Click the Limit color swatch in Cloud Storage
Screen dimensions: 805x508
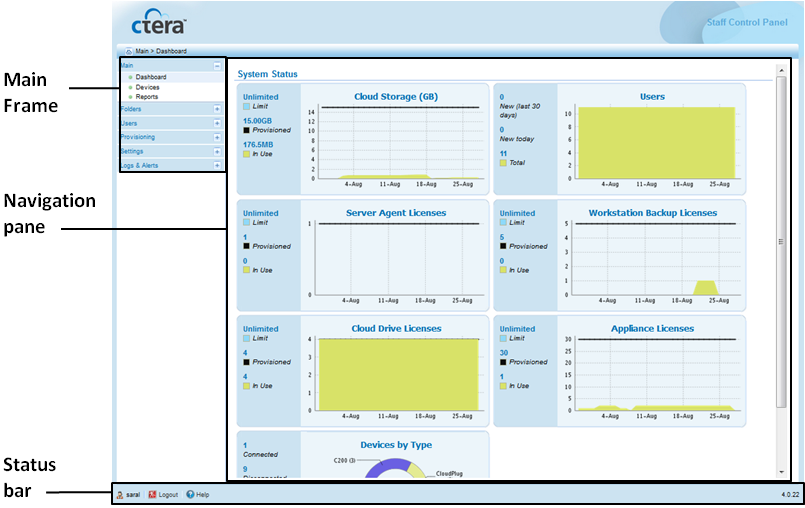click(x=246, y=106)
